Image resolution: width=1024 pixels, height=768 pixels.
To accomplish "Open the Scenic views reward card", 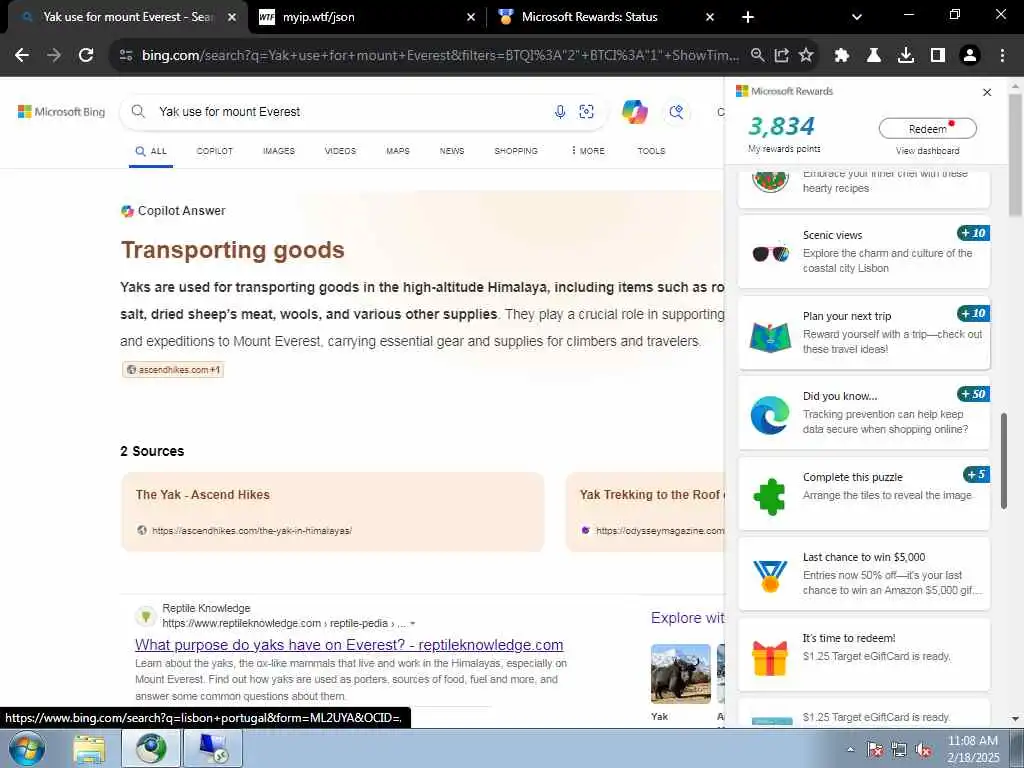I will coord(864,251).
